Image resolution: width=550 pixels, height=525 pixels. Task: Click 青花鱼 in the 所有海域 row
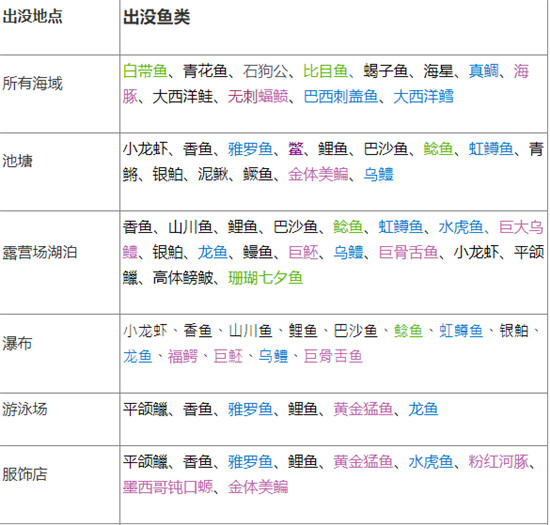pos(205,71)
